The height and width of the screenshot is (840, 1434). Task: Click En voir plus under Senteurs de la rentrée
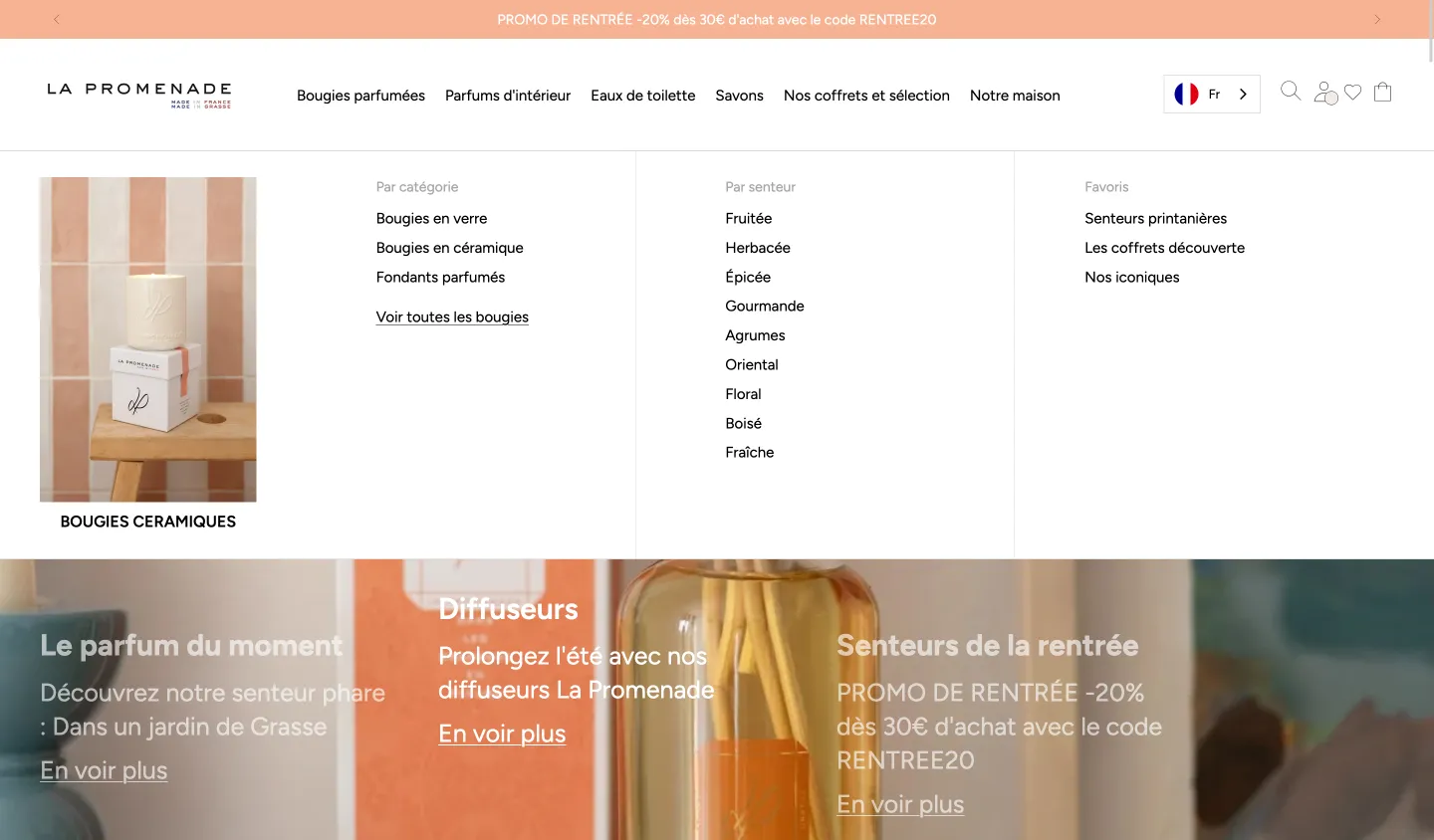900,804
